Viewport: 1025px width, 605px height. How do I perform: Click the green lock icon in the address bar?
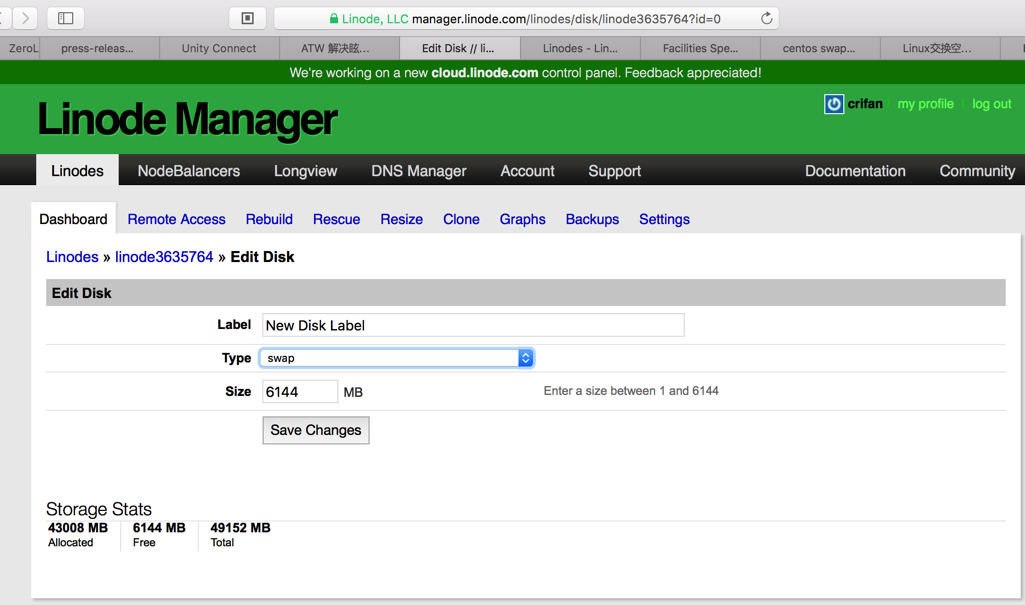click(x=334, y=18)
